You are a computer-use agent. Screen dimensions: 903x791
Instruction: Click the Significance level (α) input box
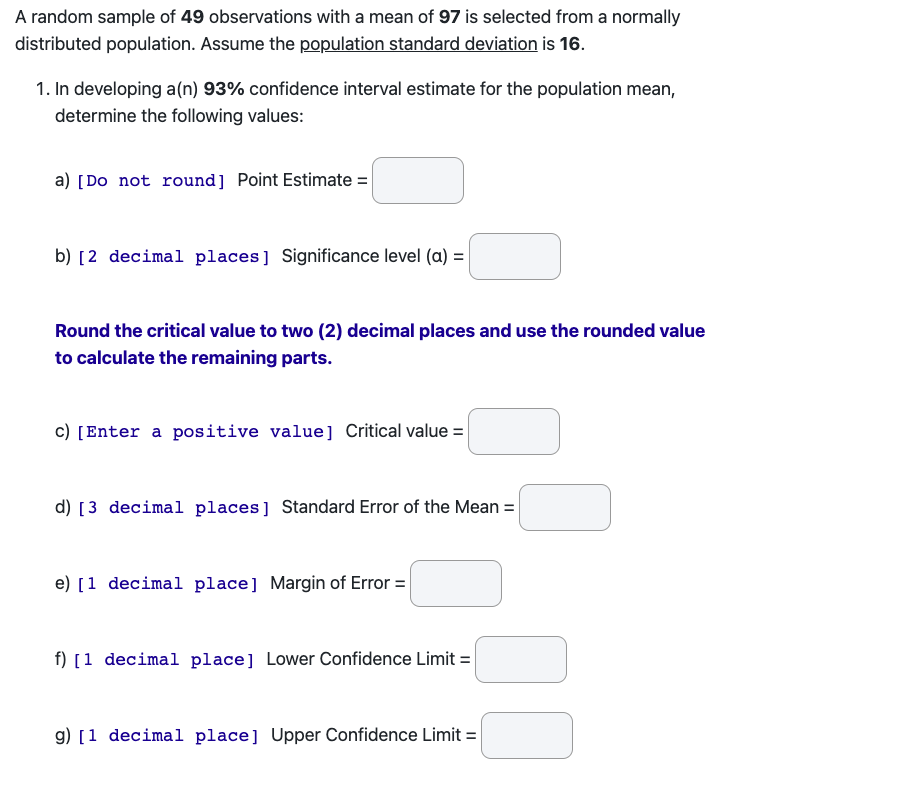[x=514, y=256]
